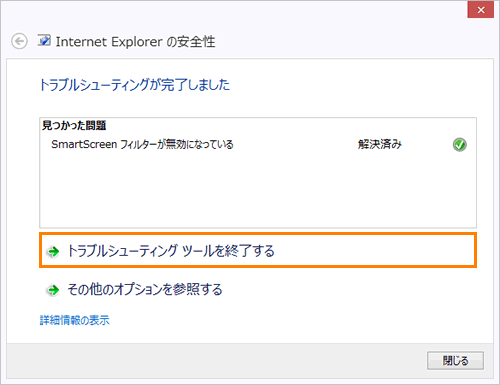Click the 解決済み status text
The height and width of the screenshot is (385, 500).
point(380,144)
